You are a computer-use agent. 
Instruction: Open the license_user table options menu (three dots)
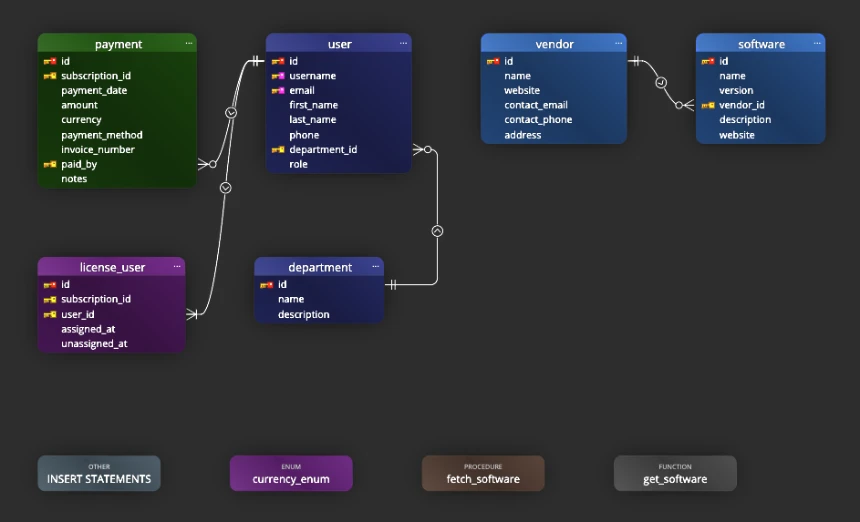click(177, 266)
